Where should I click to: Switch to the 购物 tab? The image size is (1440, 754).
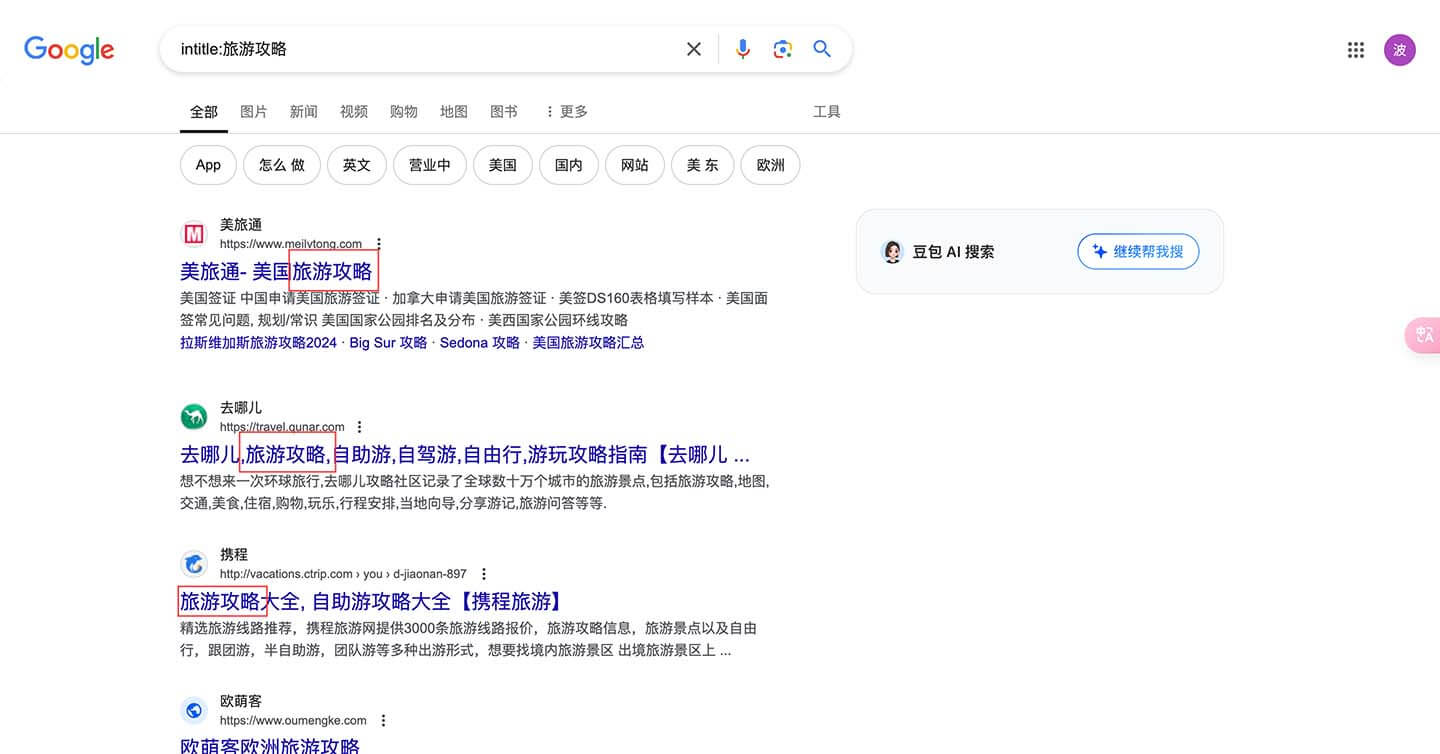coord(404,111)
